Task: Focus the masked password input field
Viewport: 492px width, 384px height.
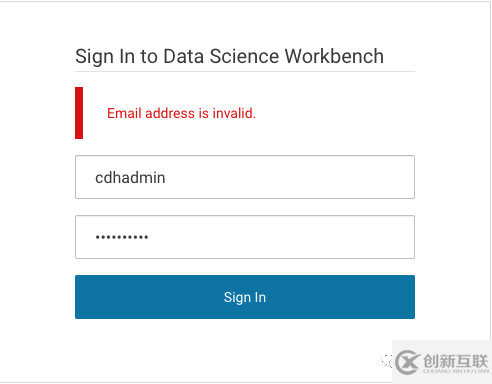Action: click(x=245, y=237)
